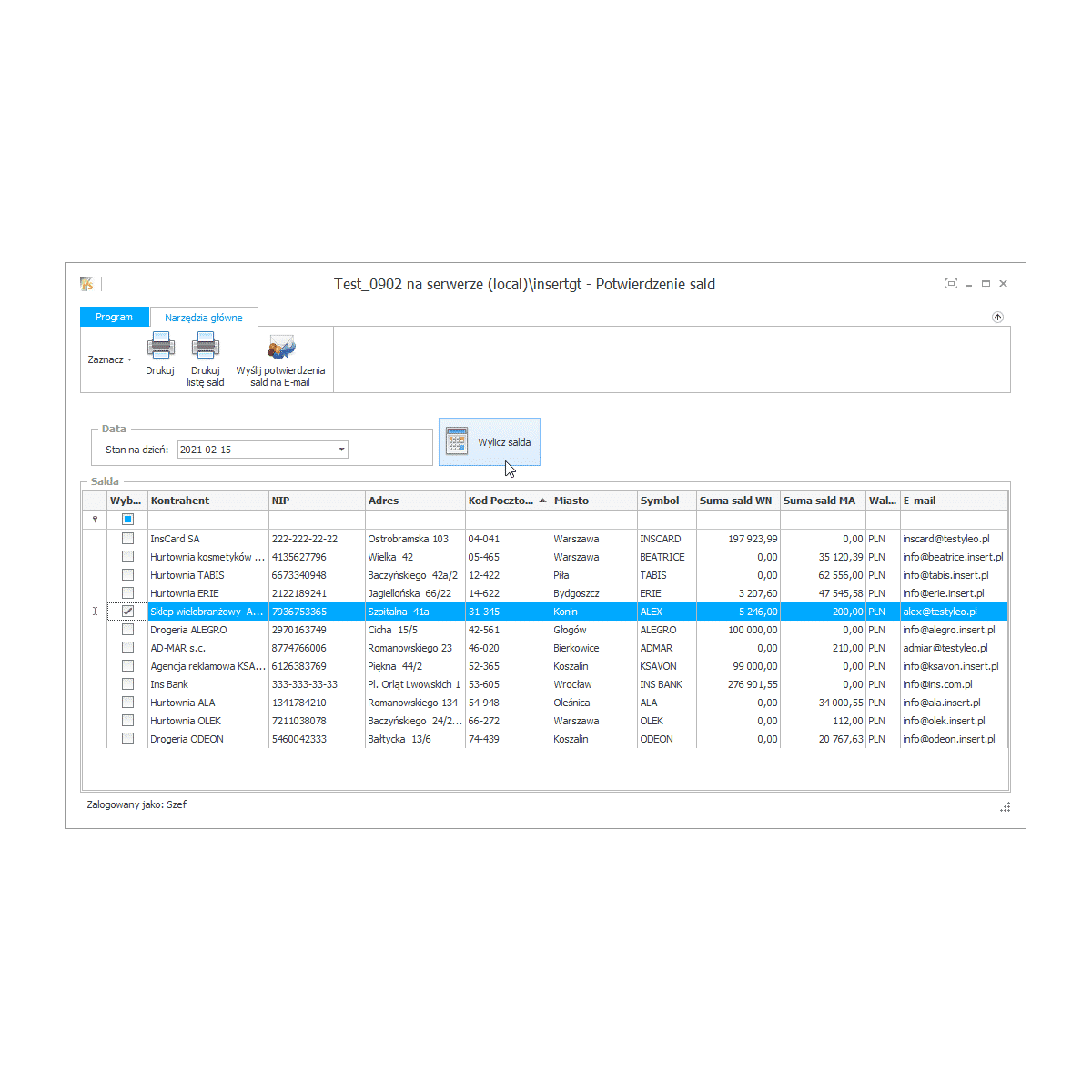This screenshot has width=1092, height=1092.
Task: Toggle the select-all checkbox in the filter row
Action: coord(128,520)
